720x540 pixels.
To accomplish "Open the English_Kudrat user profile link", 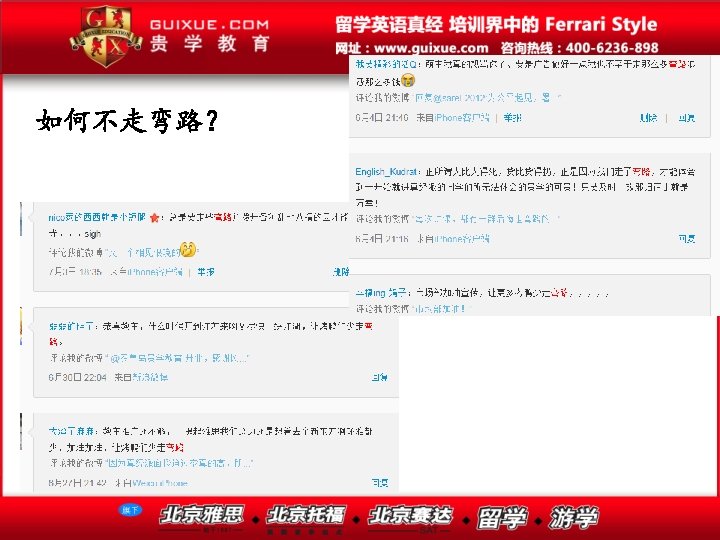I will click(386, 172).
